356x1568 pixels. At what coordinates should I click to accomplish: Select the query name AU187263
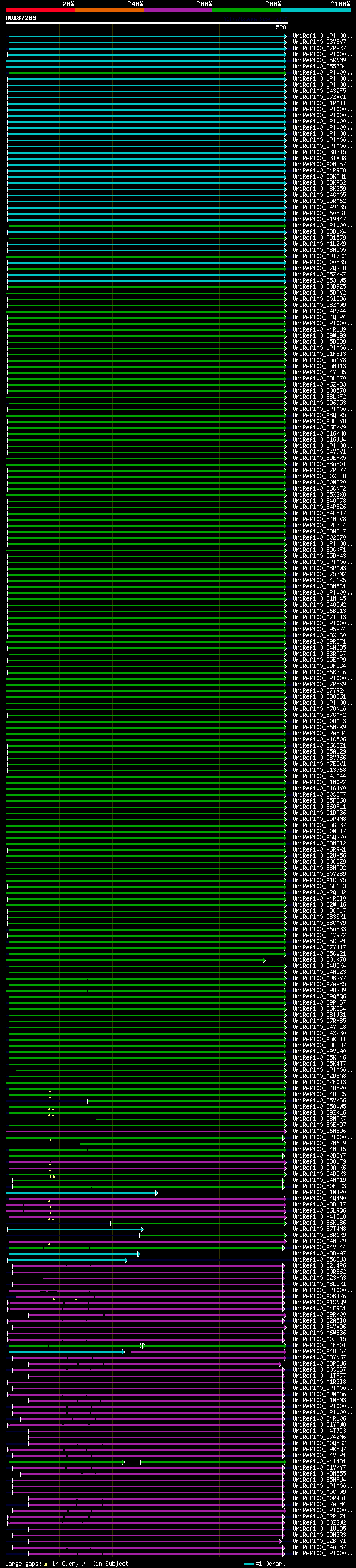[x=21, y=18]
